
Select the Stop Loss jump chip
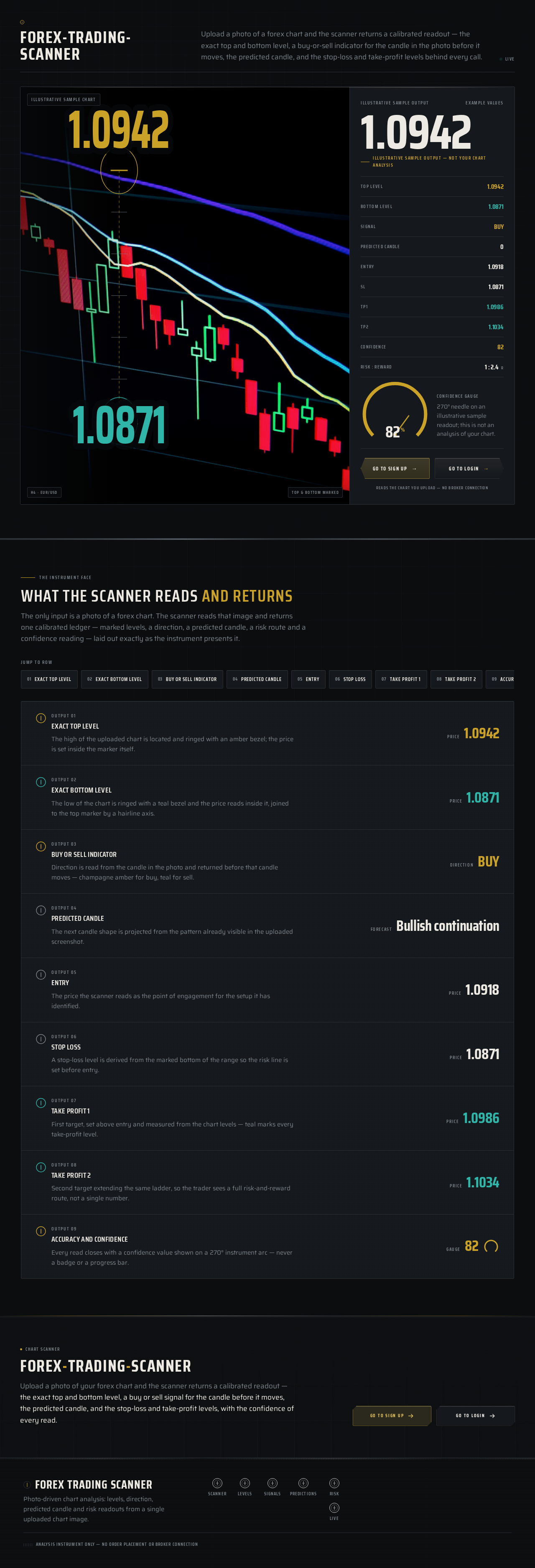coord(351,679)
